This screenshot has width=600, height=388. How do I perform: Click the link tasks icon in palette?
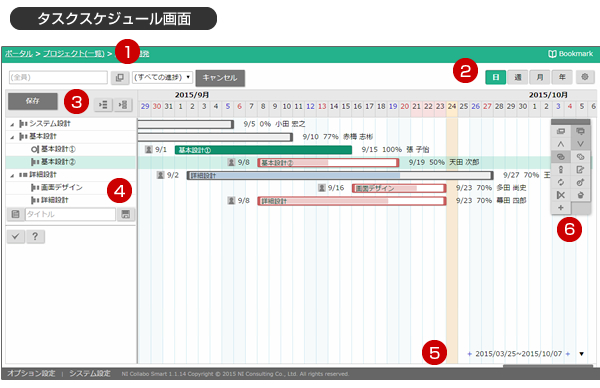click(561, 157)
